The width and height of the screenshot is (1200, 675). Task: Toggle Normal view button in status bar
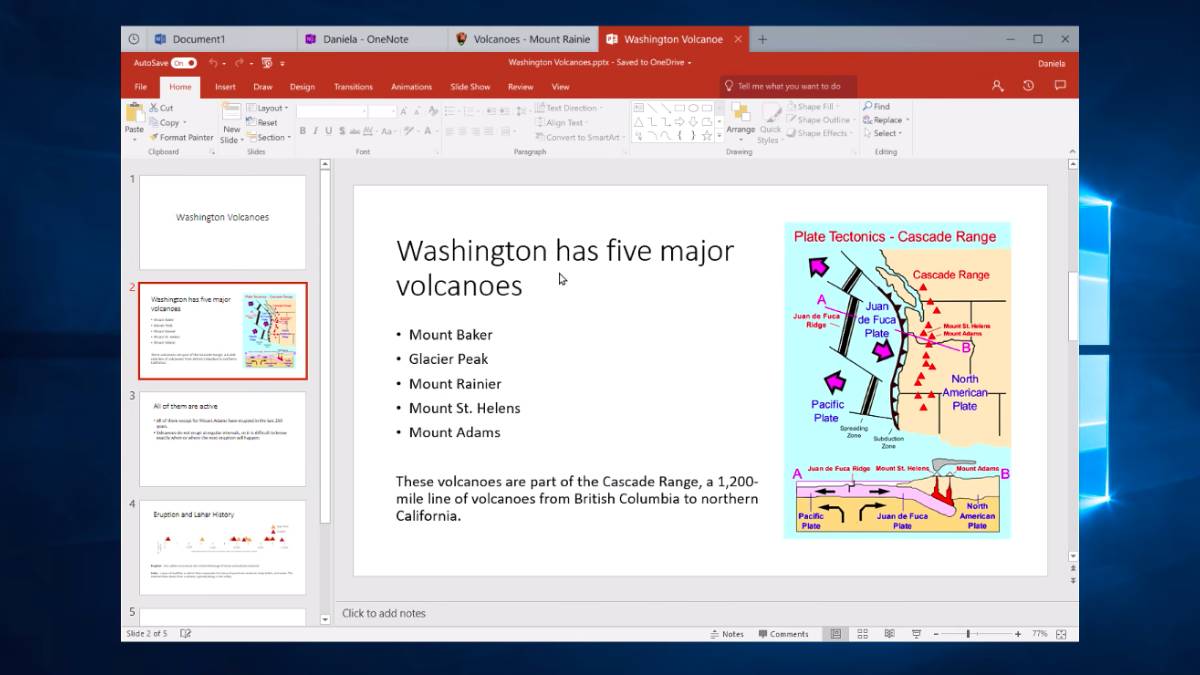click(836, 634)
